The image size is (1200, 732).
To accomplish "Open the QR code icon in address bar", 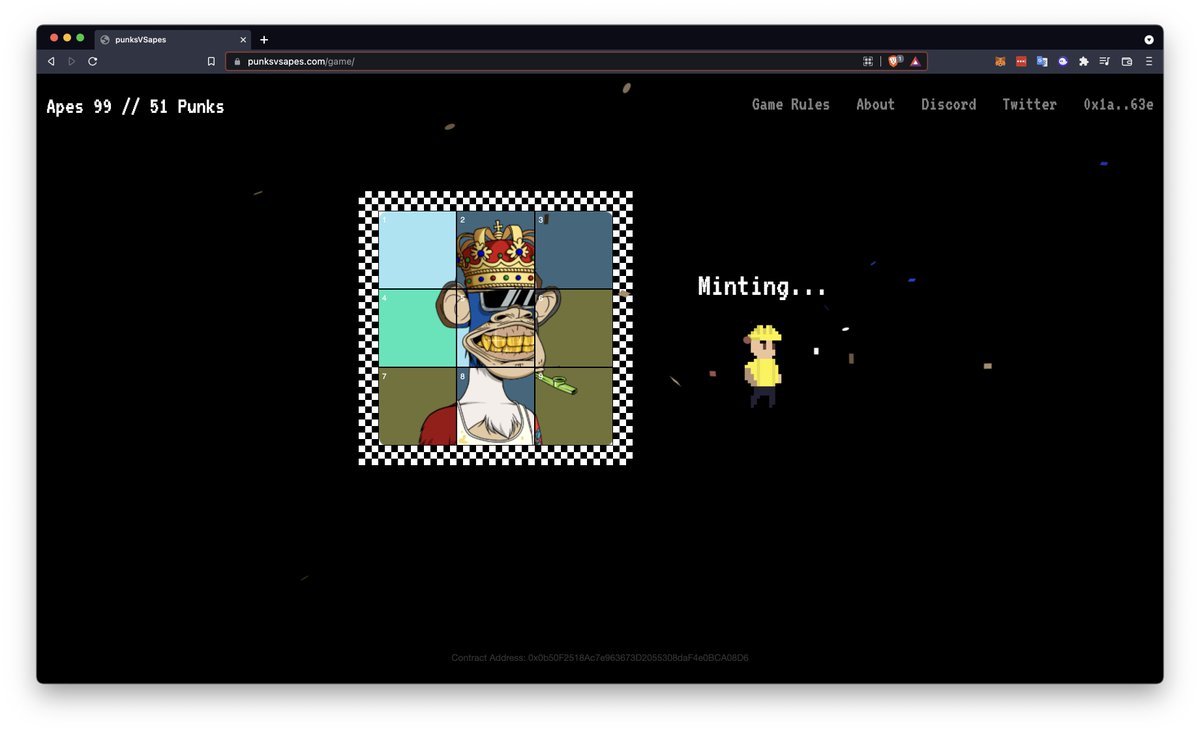I will (x=868, y=61).
